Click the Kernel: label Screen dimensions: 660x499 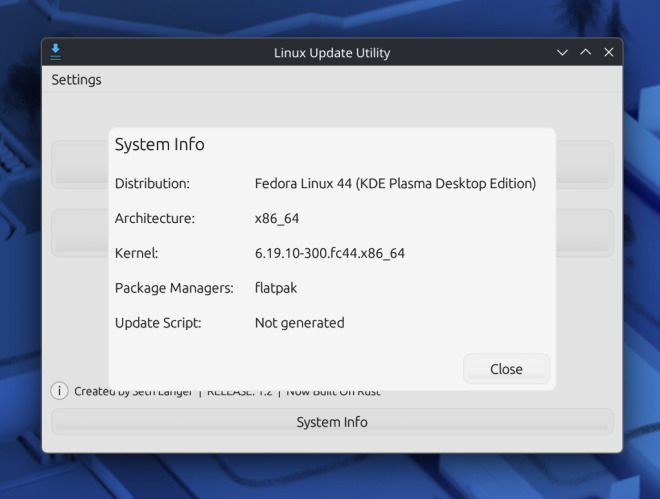136,253
